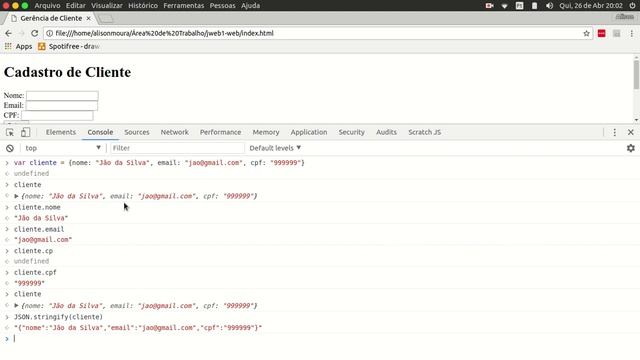The image size is (640, 360).
Task: Click the empty console prompt line
Action: click(x=320, y=338)
